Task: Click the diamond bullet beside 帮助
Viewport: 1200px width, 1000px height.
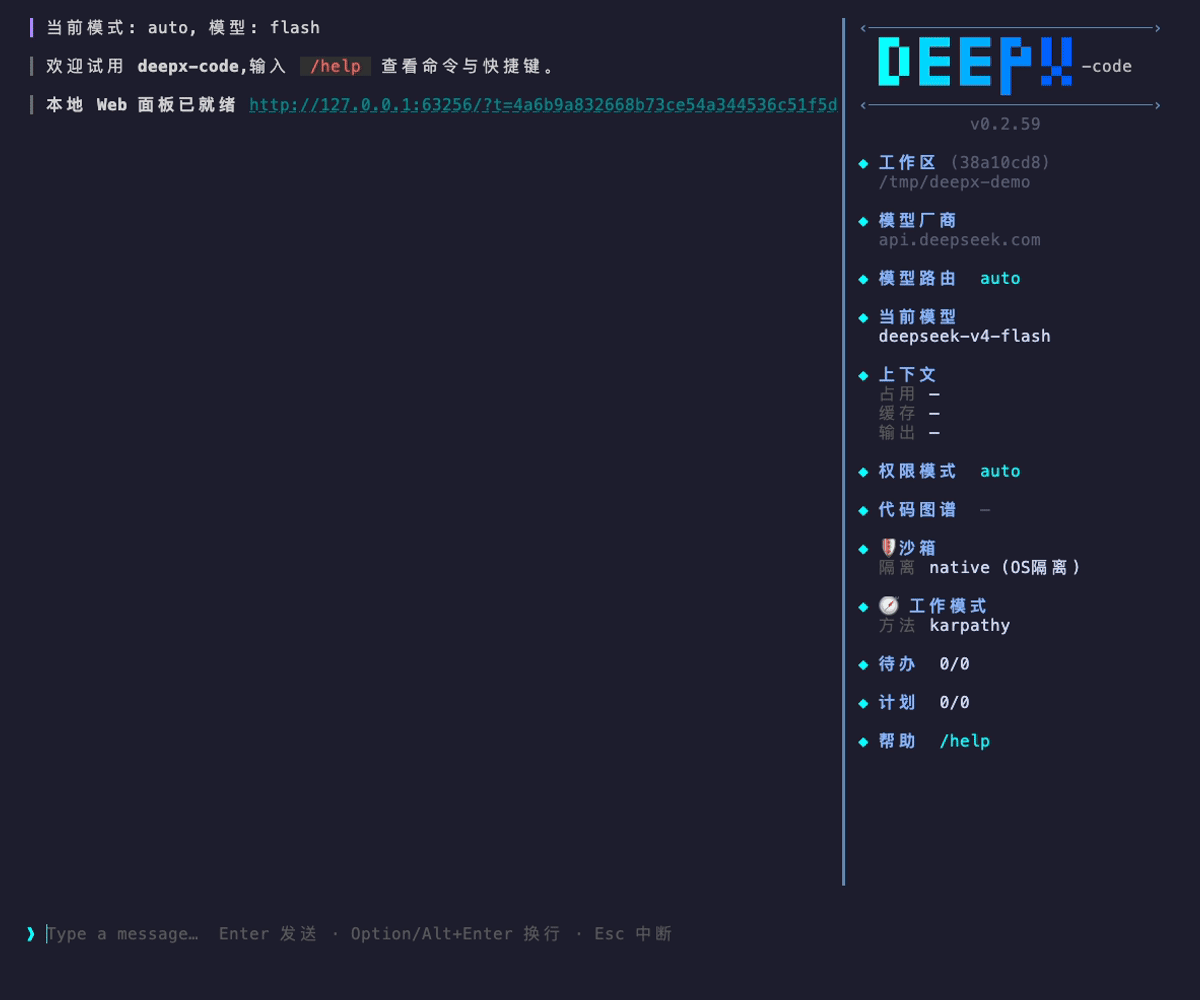Action: [x=864, y=742]
